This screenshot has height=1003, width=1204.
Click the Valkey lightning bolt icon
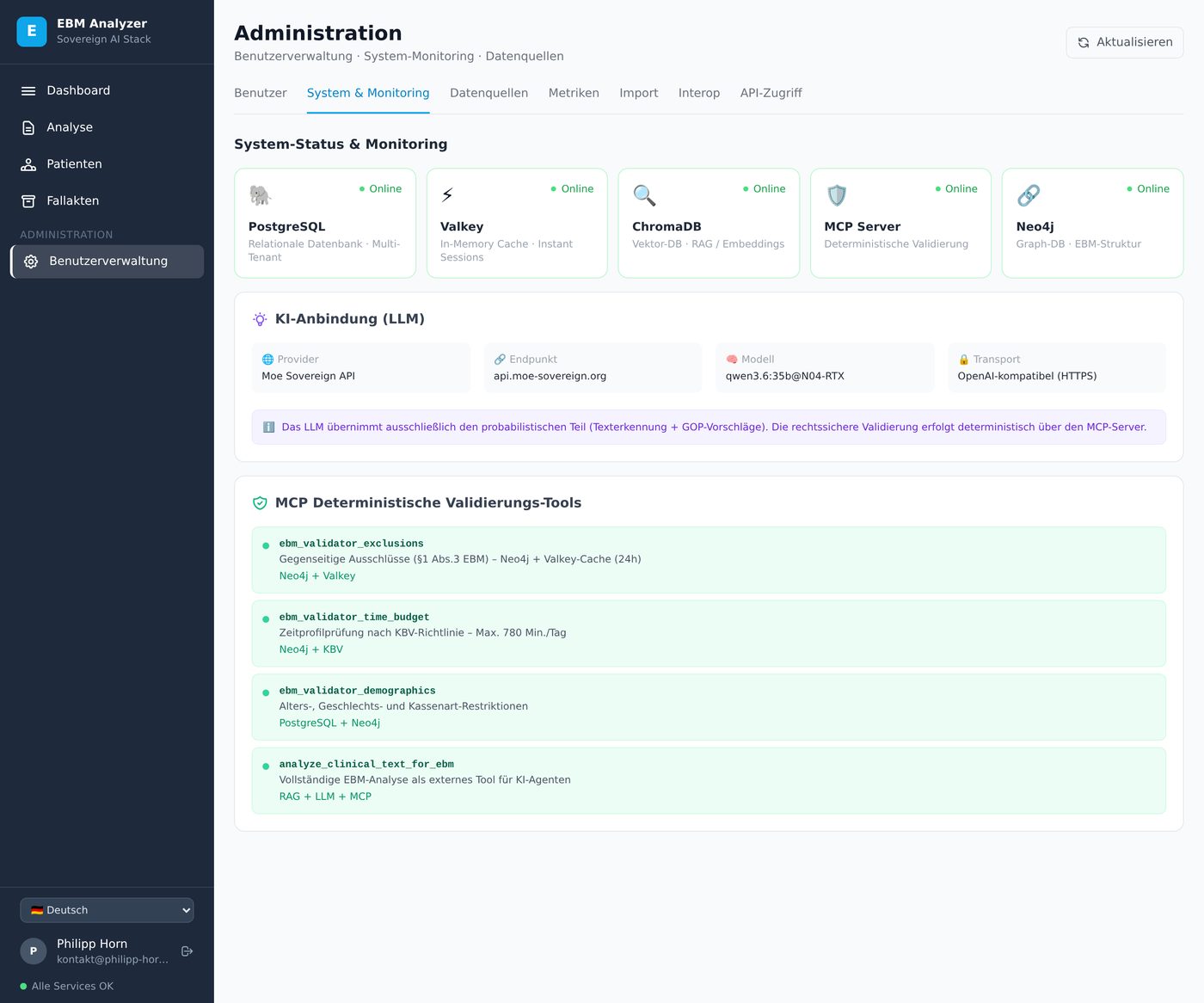[447, 195]
